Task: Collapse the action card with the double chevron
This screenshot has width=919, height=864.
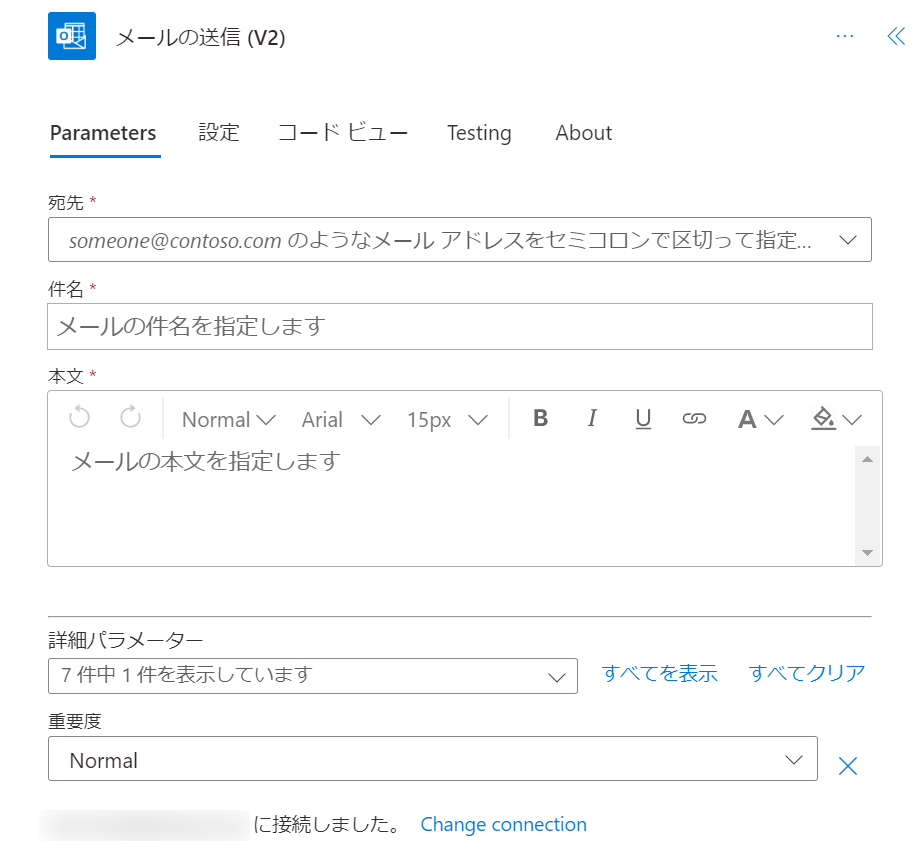Action: [895, 35]
